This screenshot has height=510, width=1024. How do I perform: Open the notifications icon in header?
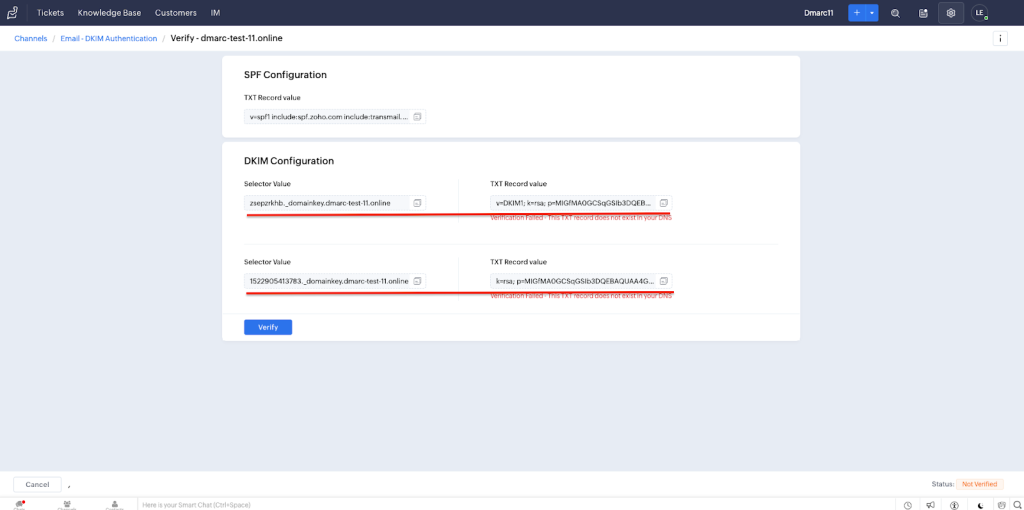tap(923, 13)
